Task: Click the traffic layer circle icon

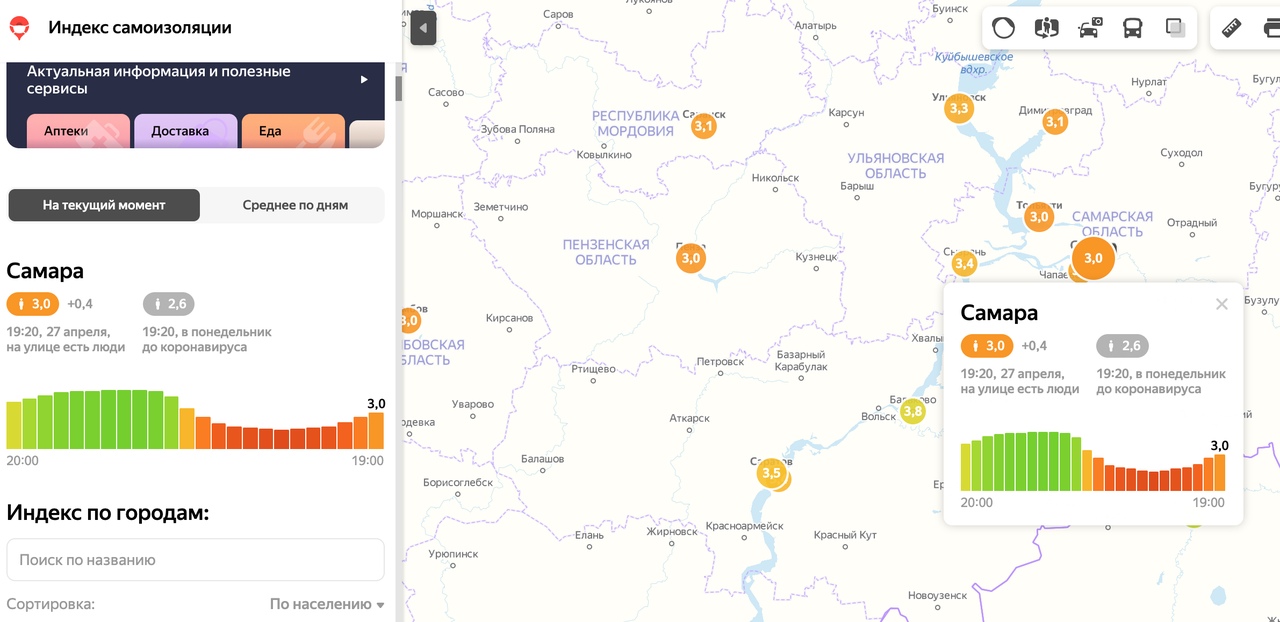Action: (1003, 28)
